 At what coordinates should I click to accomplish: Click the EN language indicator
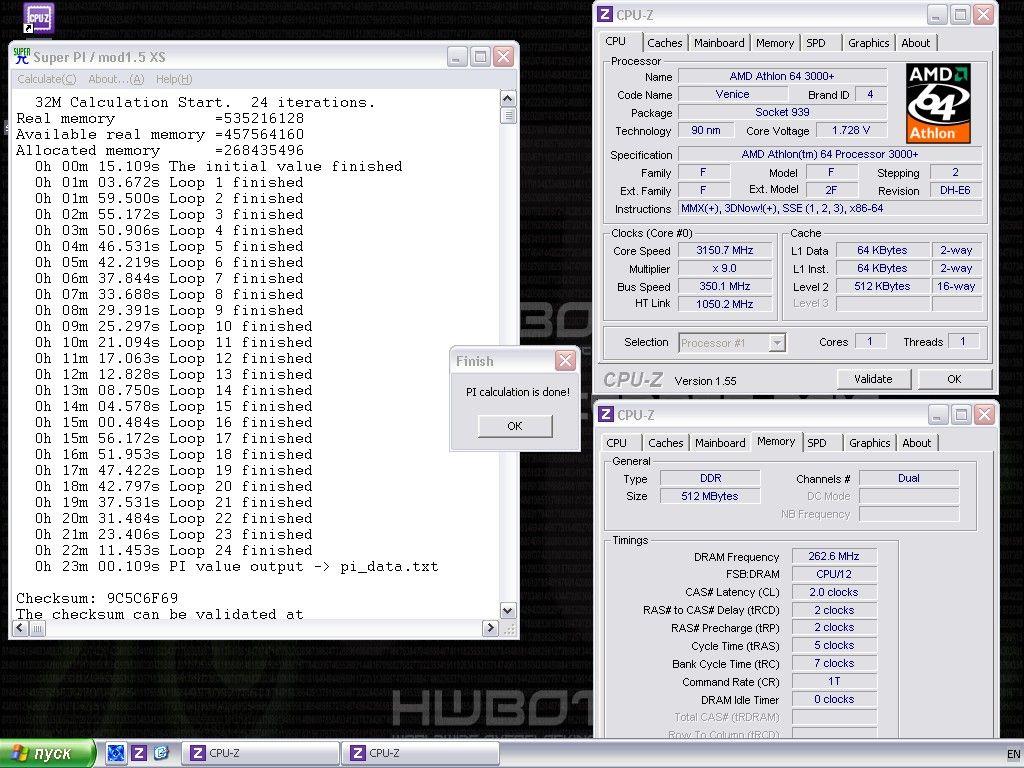1013,754
